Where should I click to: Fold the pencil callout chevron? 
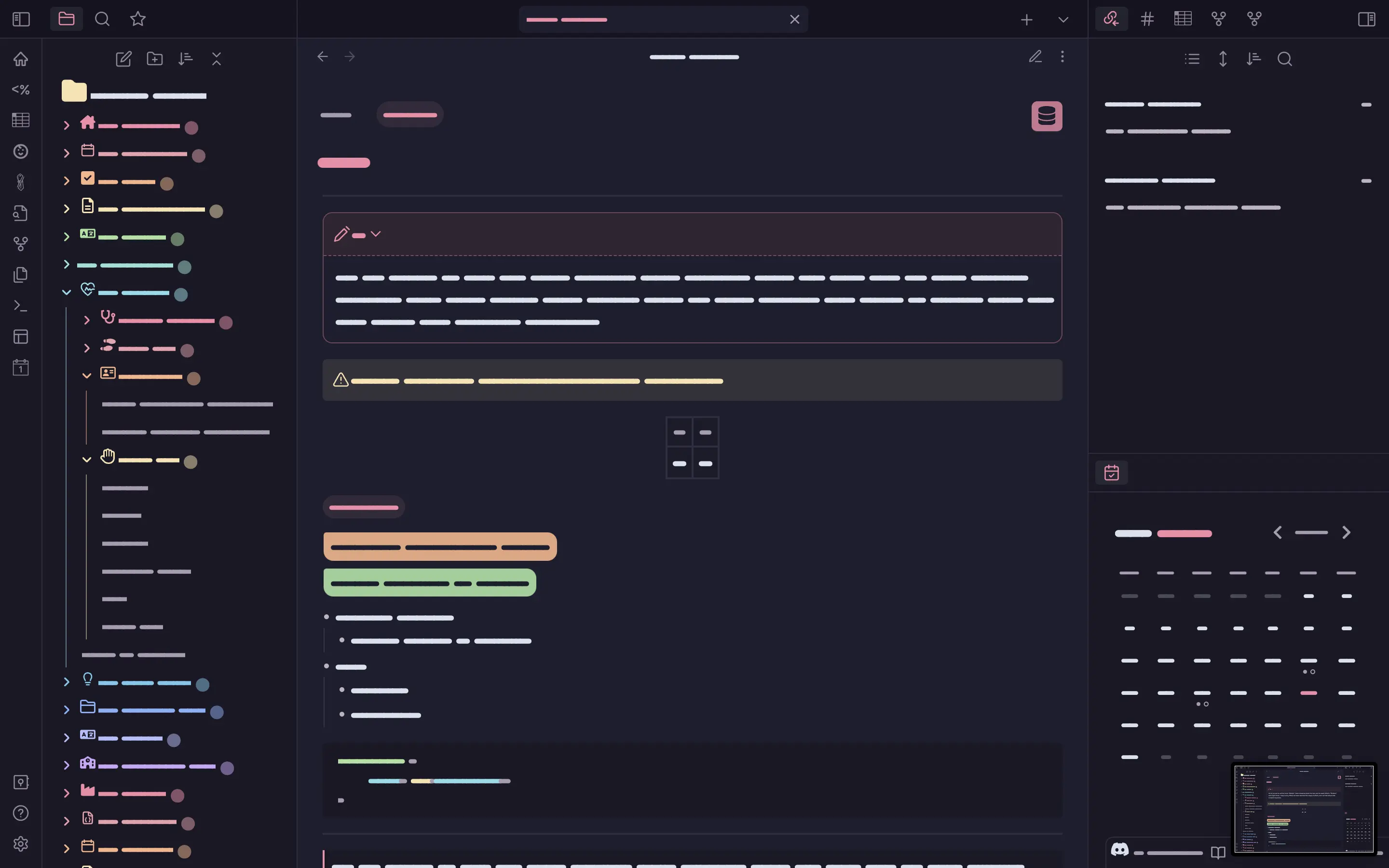[x=376, y=234]
